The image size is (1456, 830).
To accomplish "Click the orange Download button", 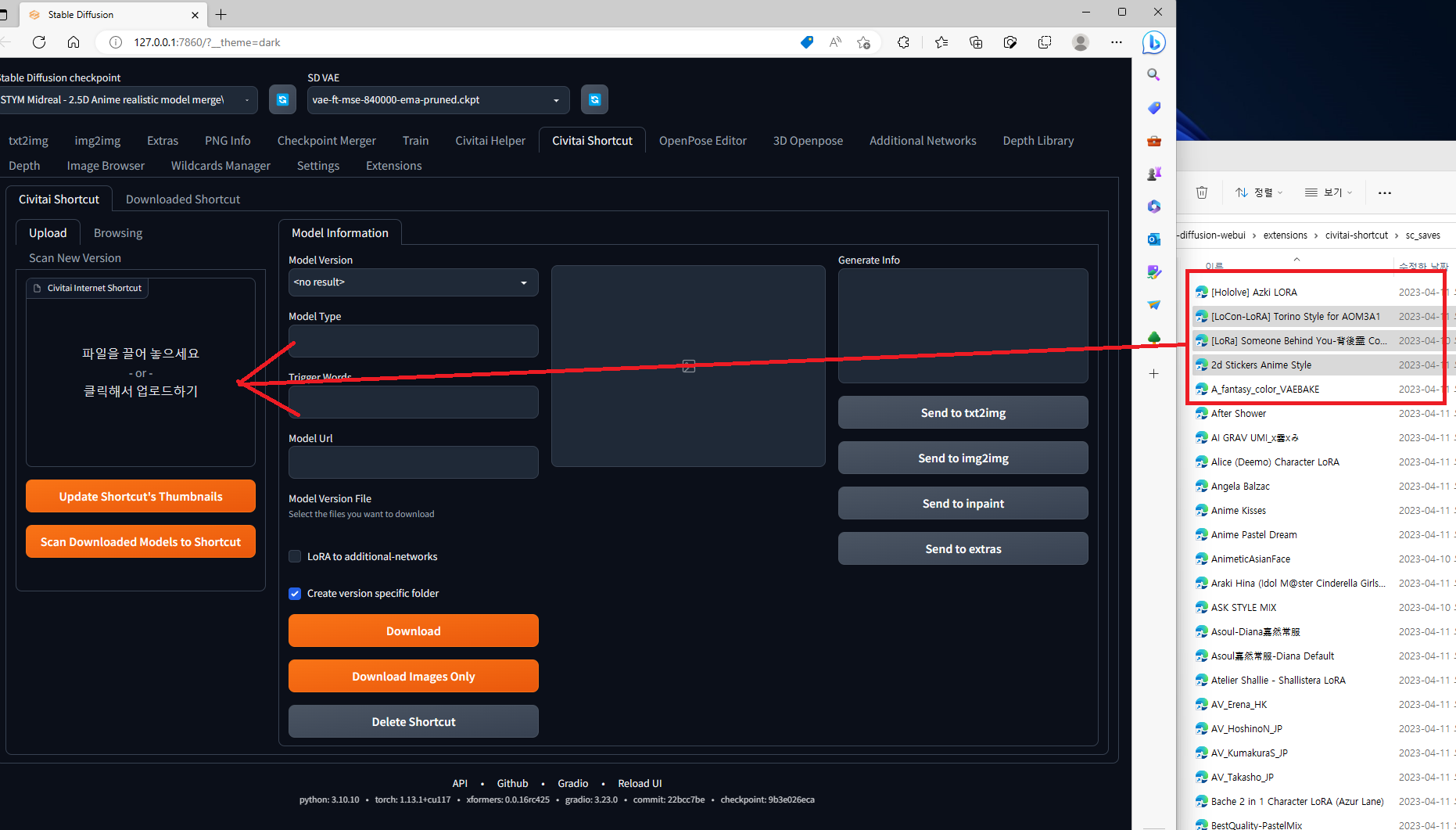I will 413,631.
